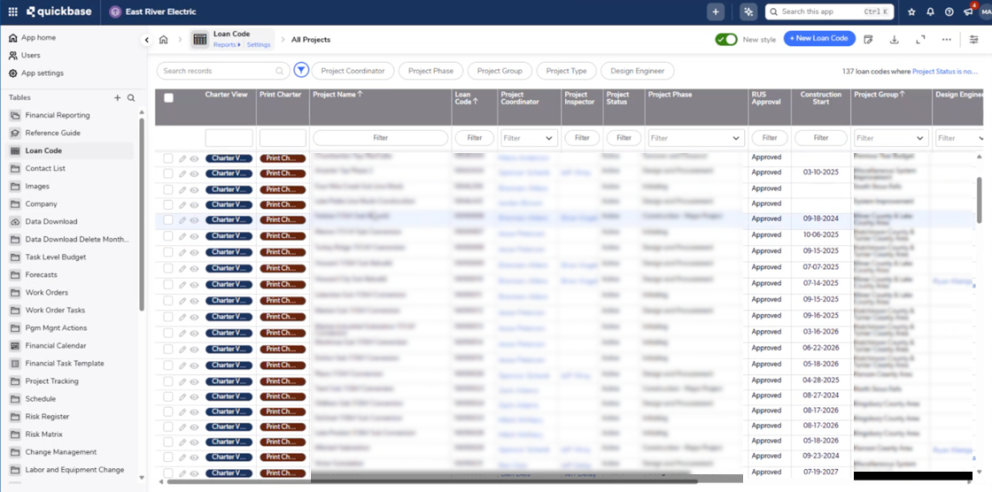
Task: Click the megaphone announcements icon
Action: [968, 12]
